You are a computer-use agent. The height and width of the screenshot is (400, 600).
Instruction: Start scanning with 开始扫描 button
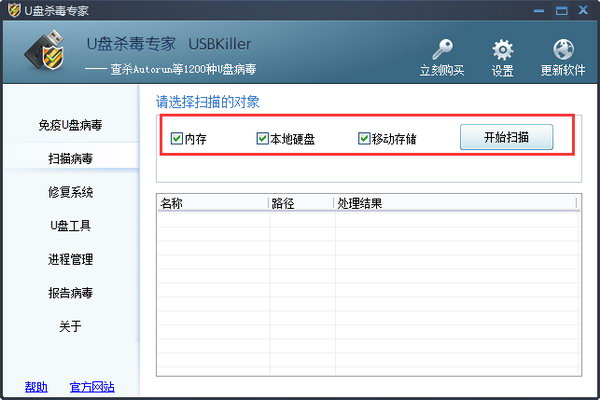[506, 137]
